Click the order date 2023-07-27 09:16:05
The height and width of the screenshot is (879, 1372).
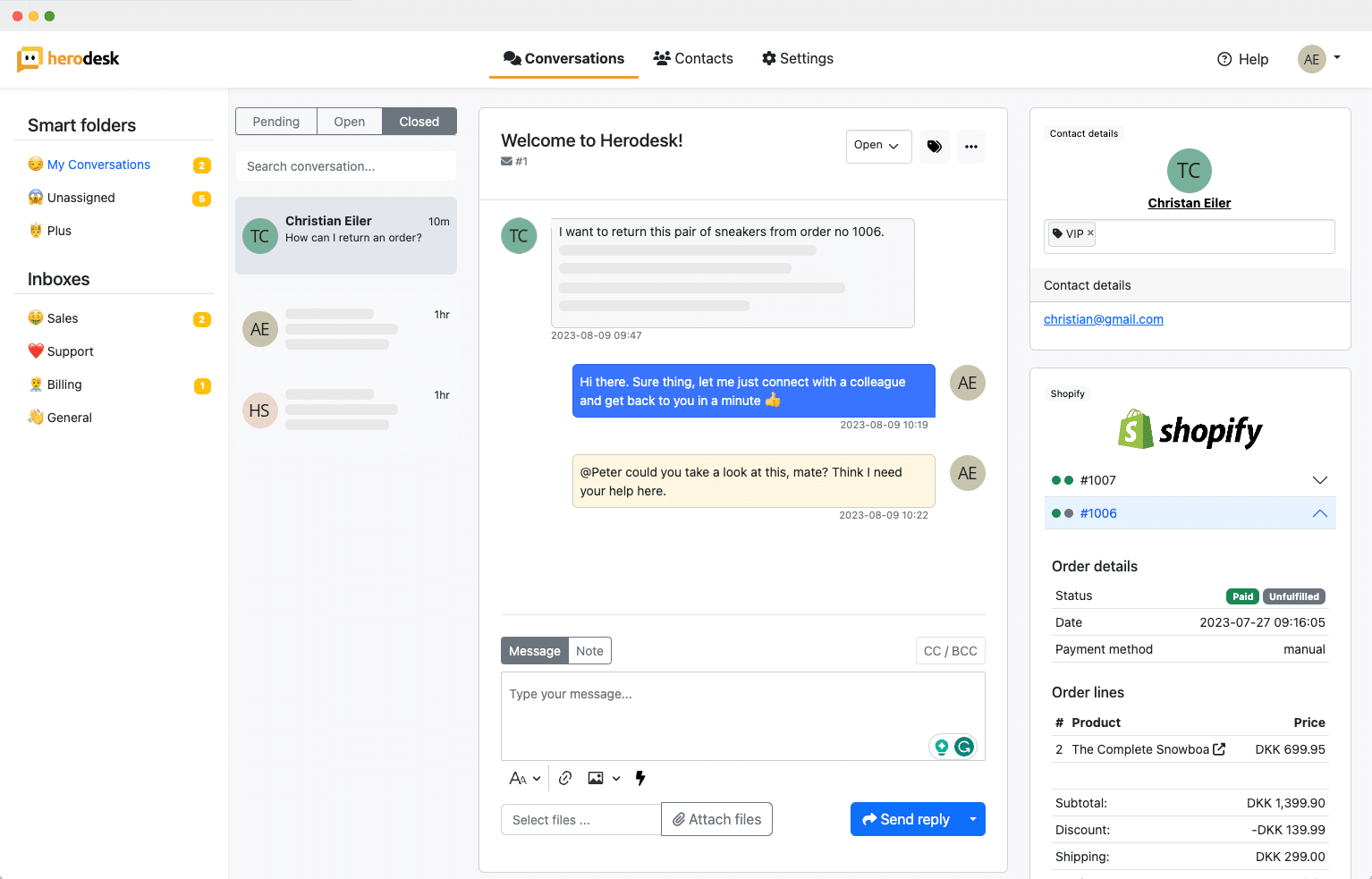click(1262, 622)
